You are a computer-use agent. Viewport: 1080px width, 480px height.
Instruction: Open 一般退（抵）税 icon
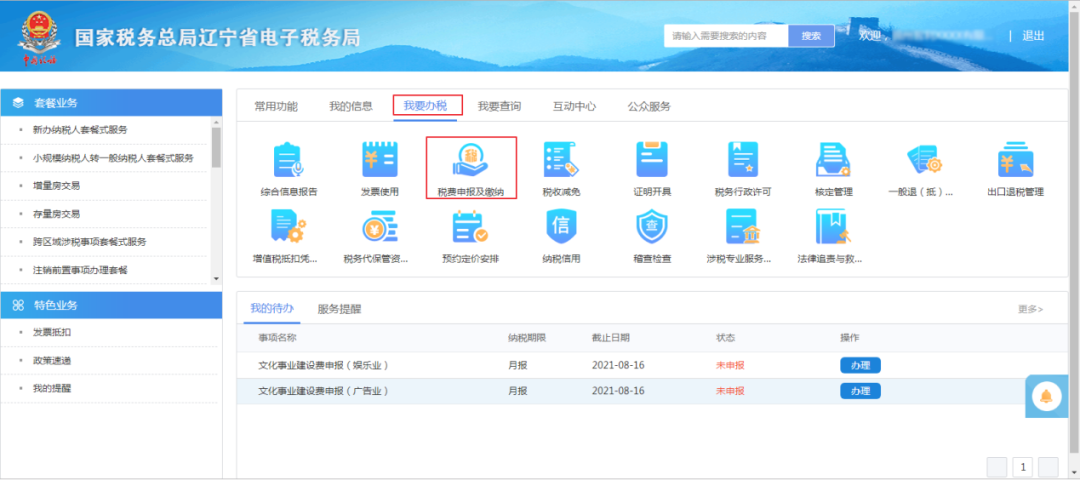[x=924, y=160]
